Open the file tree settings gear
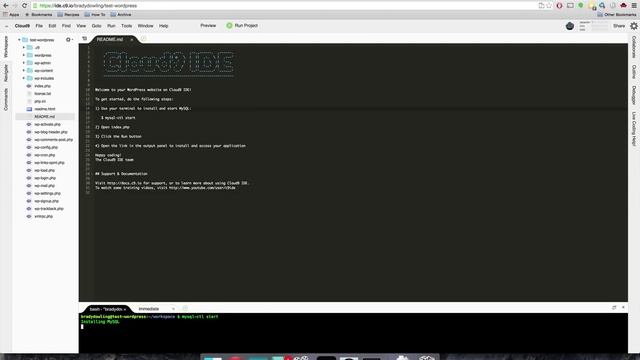The height and width of the screenshot is (360, 640). pyautogui.click(x=68, y=40)
